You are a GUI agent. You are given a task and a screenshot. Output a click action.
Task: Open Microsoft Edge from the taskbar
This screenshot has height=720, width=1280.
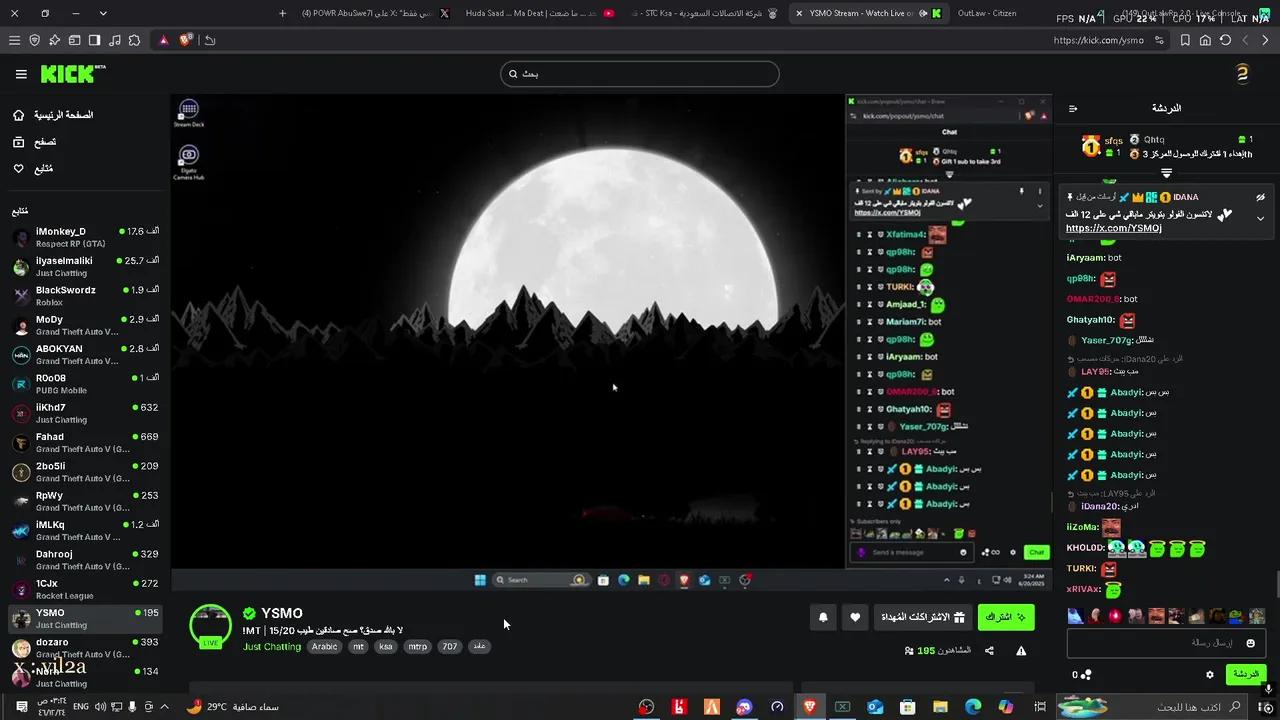[973, 707]
